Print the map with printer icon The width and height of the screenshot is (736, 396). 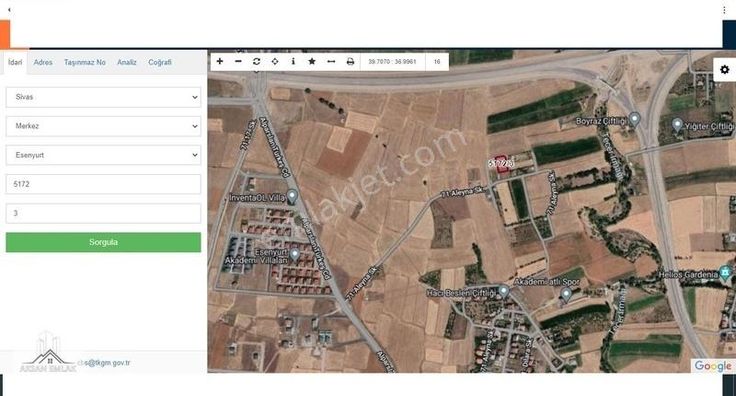350,61
